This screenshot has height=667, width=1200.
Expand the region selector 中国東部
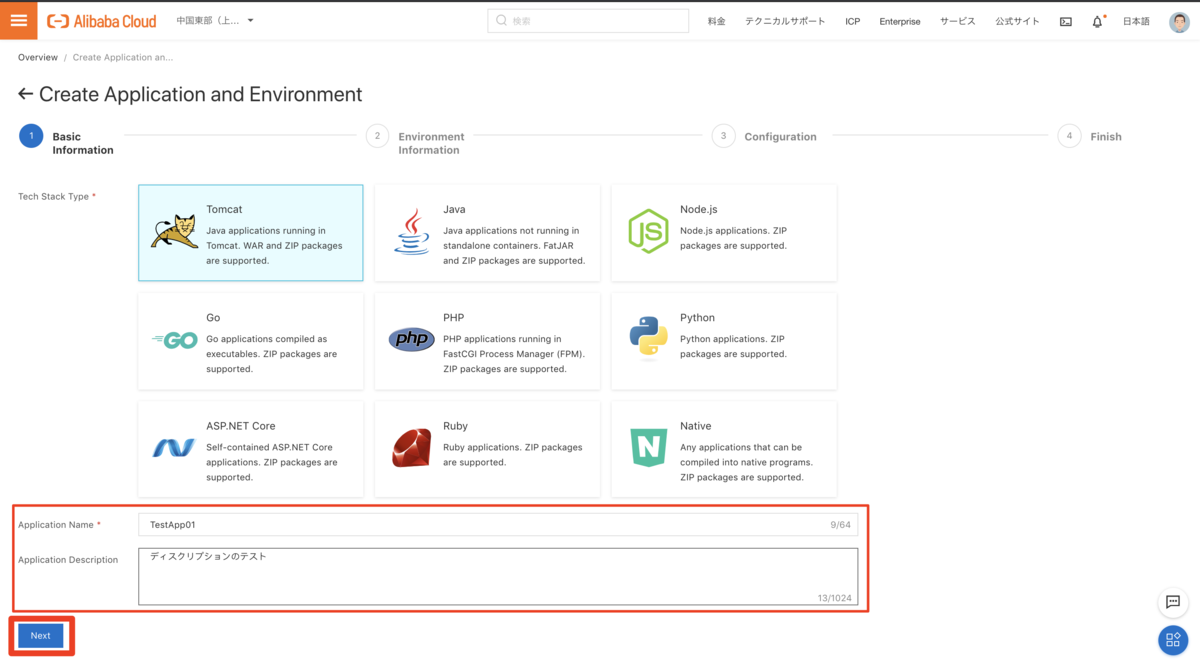[215, 21]
